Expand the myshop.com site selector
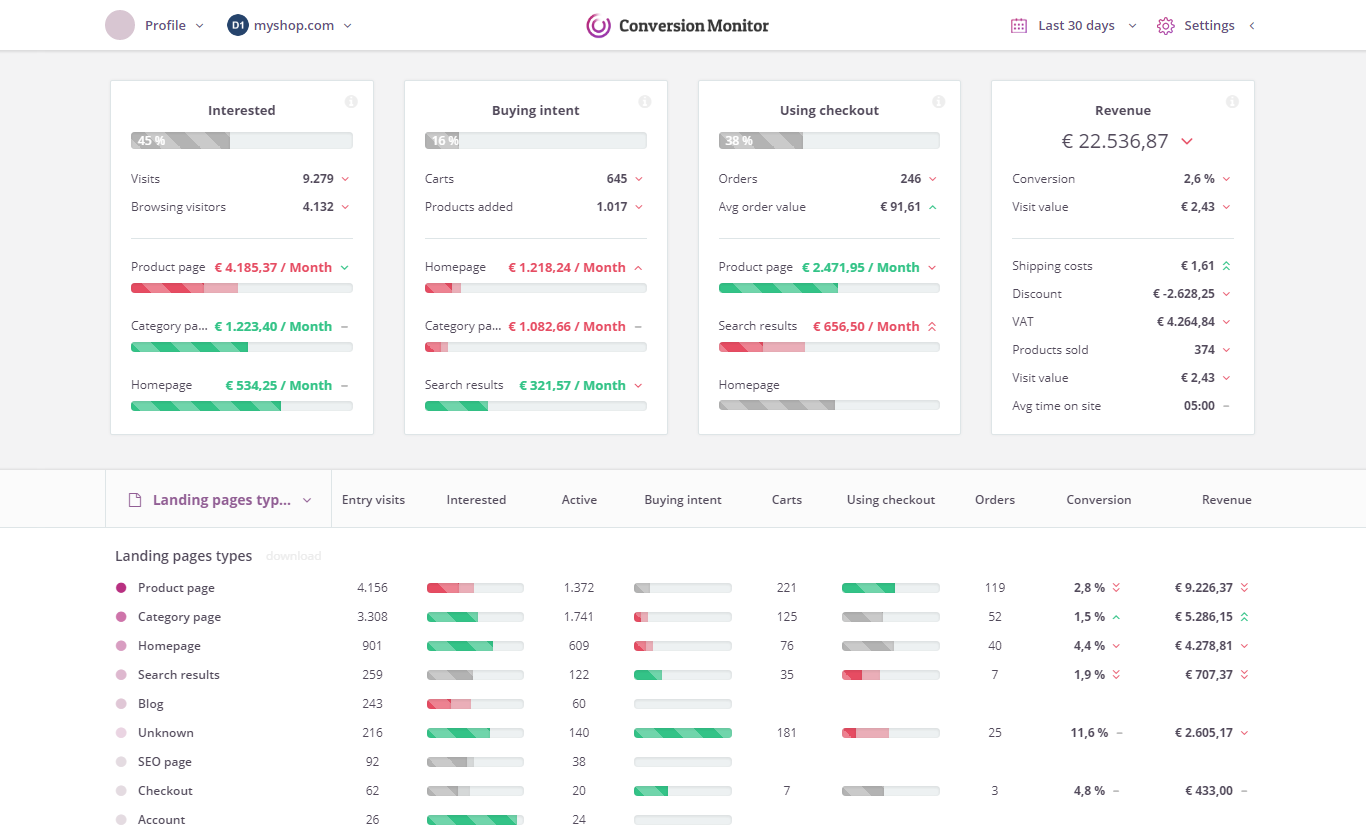 (x=290, y=26)
